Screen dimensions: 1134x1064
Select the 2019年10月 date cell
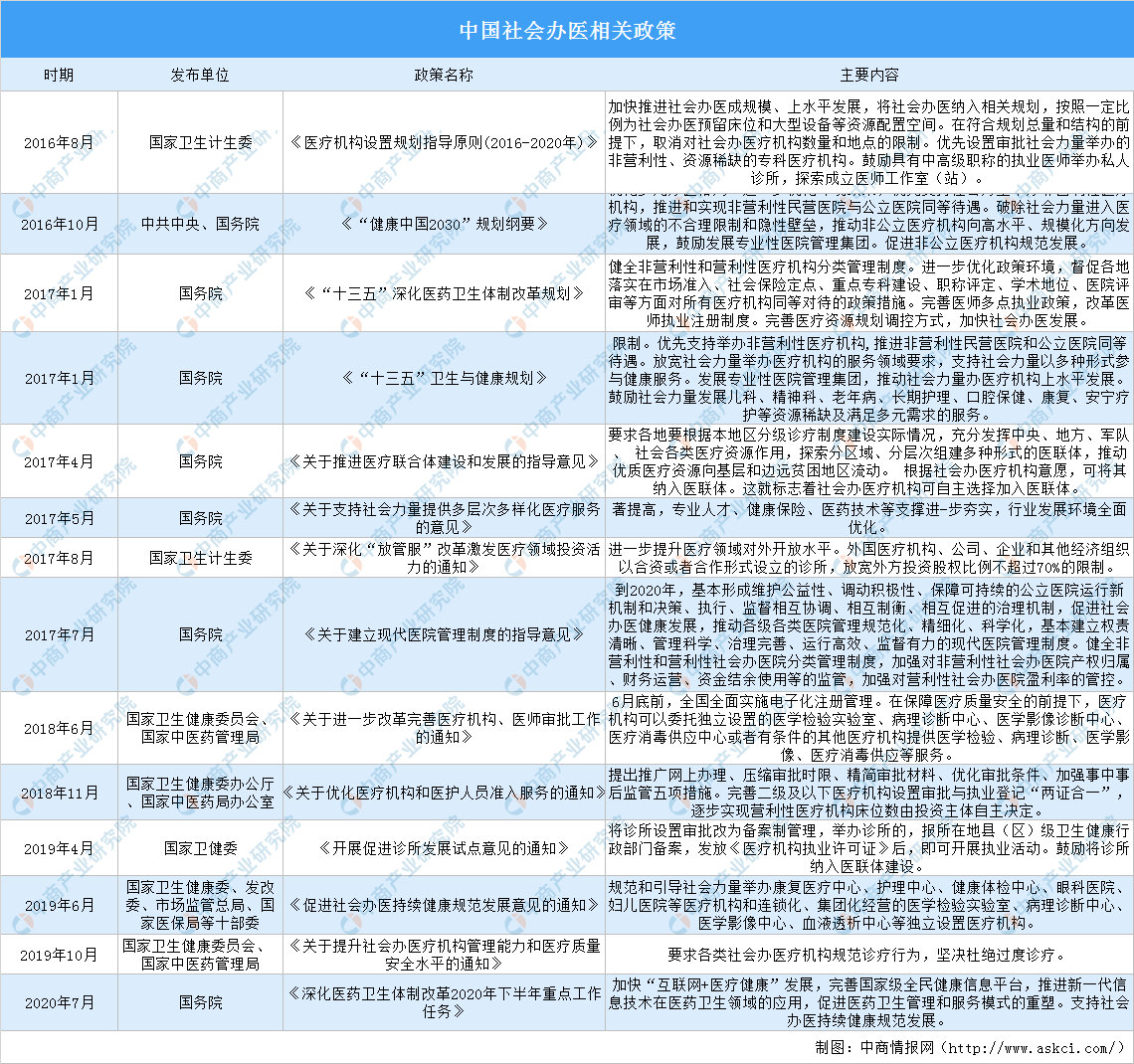(58, 955)
